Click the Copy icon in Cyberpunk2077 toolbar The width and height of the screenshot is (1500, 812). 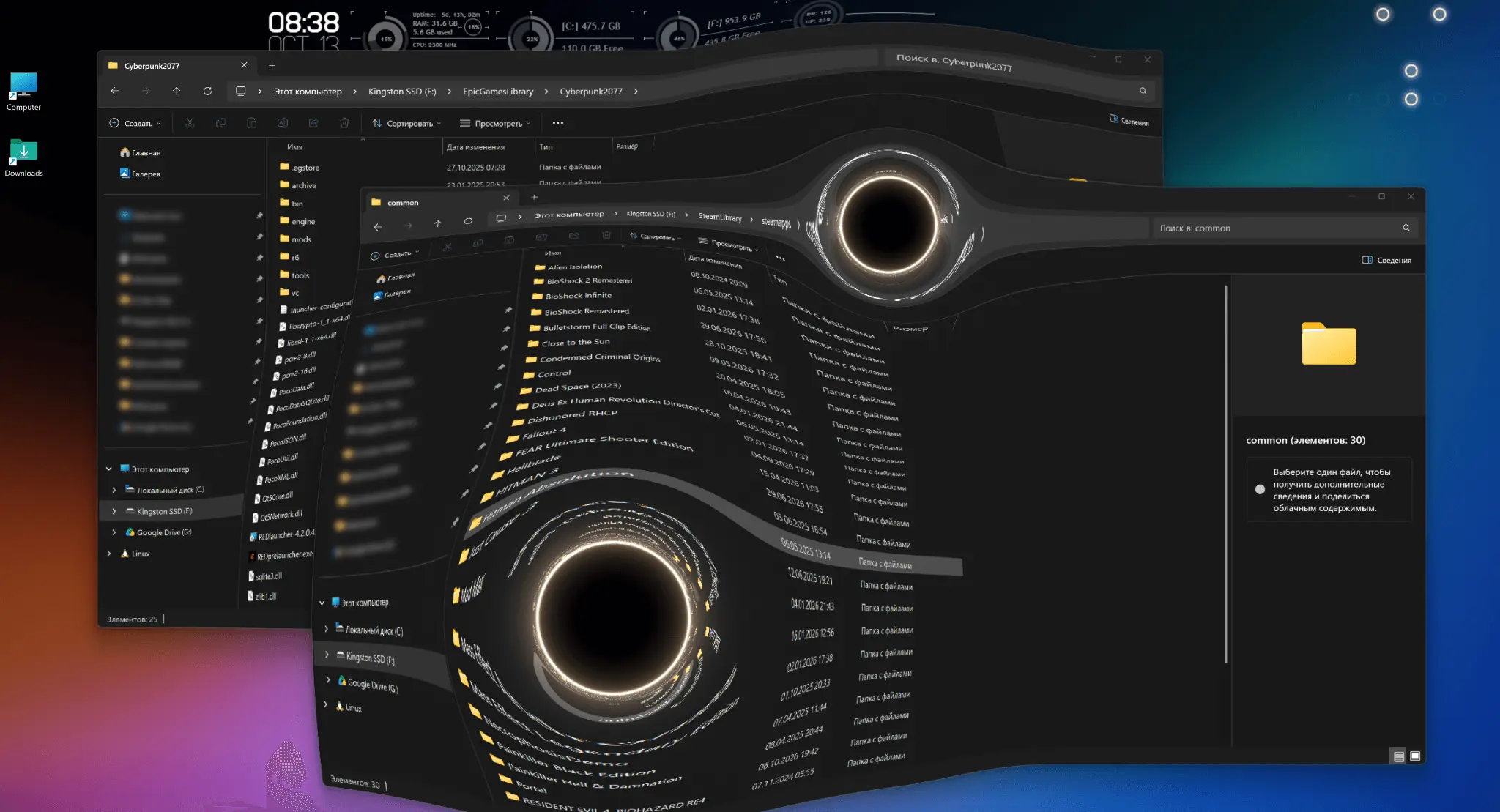pos(220,123)
